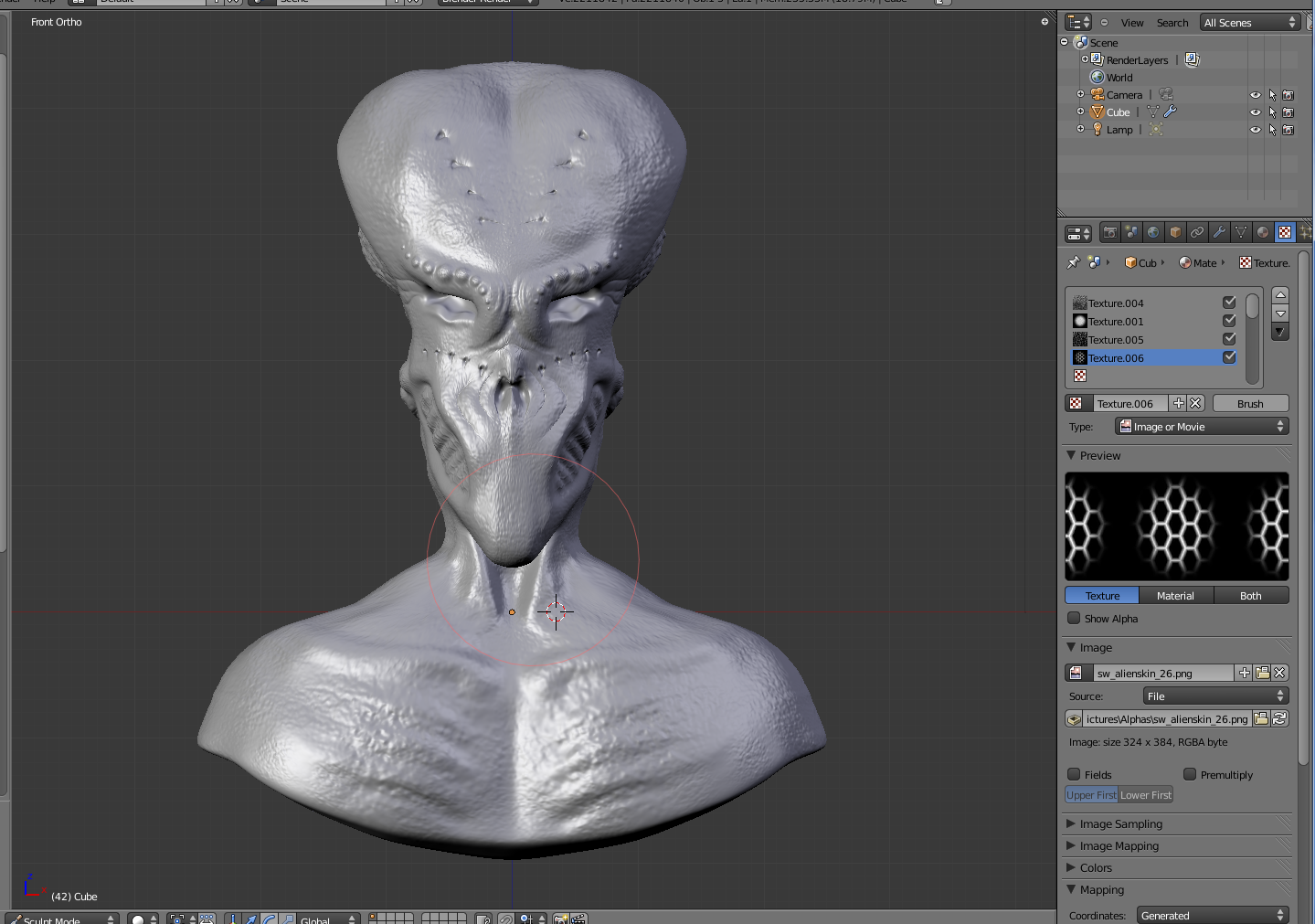Open Type dropdown showing Image or Movie

[1202, 426]
